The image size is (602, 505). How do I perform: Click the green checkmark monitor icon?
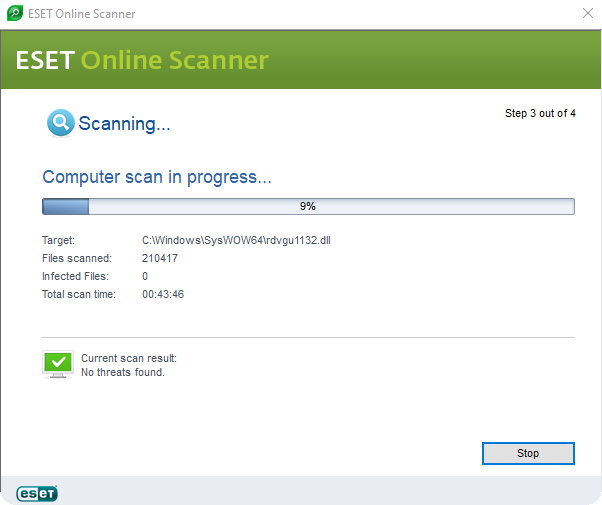58,363
